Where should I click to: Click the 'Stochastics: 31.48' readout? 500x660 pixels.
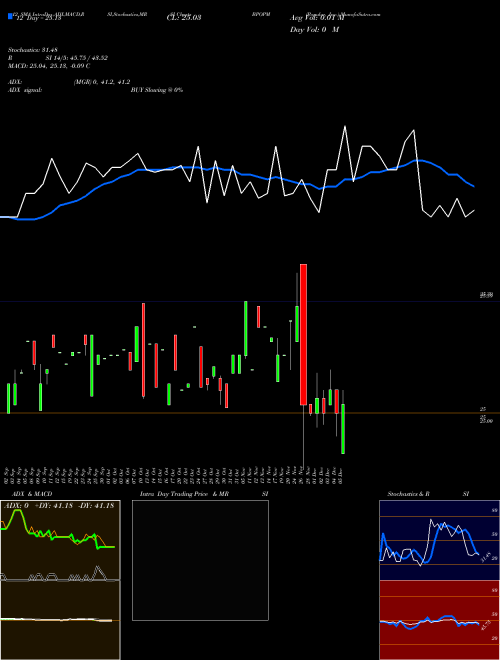coord(32,50)
